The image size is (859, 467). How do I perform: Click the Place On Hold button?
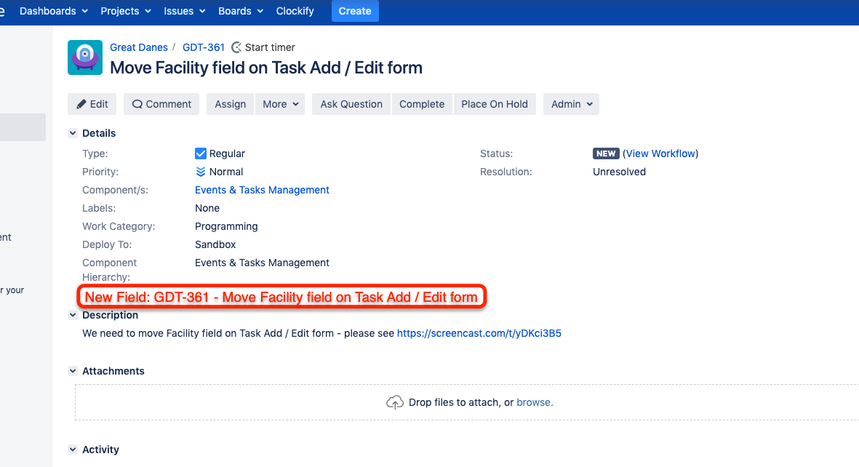(494, 104)
